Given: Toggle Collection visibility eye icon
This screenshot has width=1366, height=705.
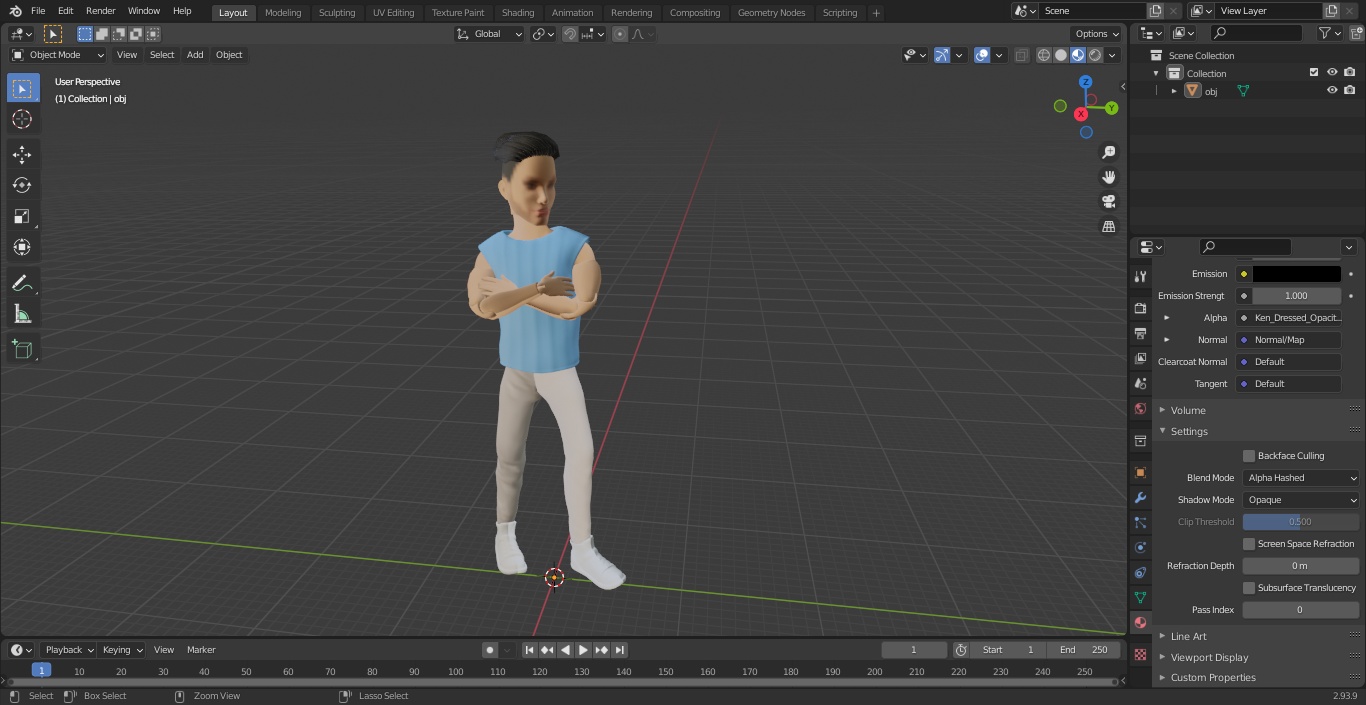Looking at the screenshot, I should [1332, 72].
